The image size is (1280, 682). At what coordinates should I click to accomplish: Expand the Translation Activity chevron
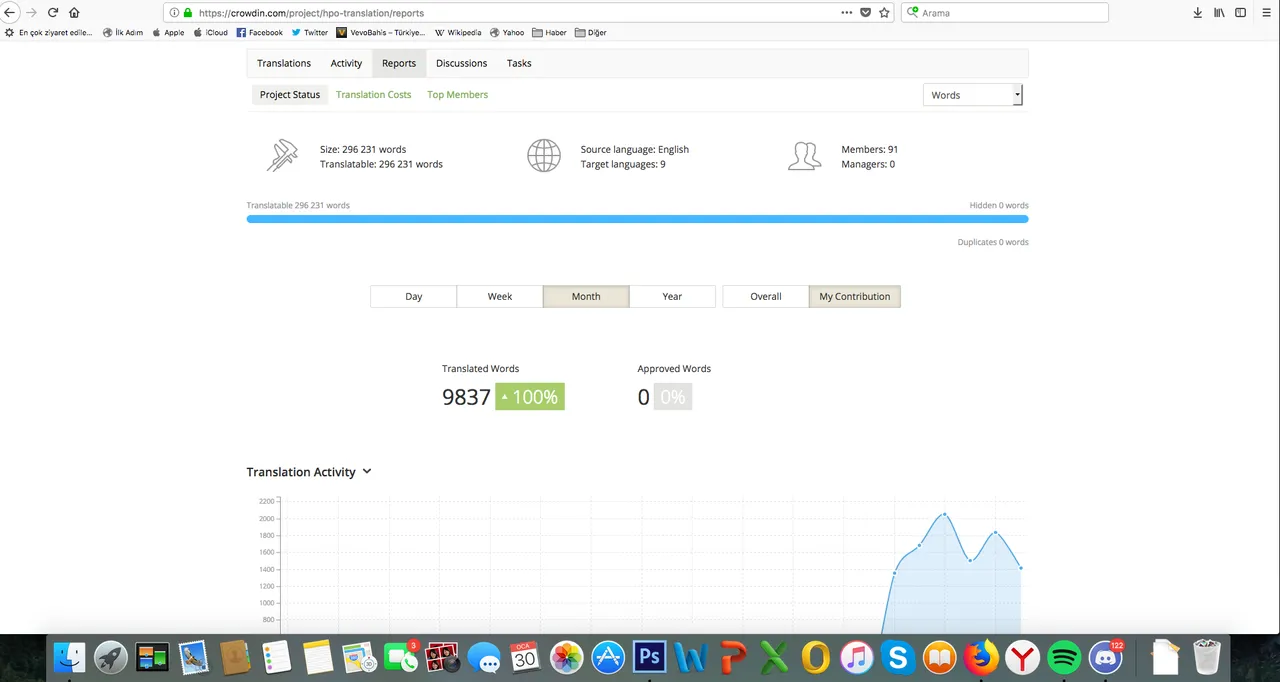[367, 471]
